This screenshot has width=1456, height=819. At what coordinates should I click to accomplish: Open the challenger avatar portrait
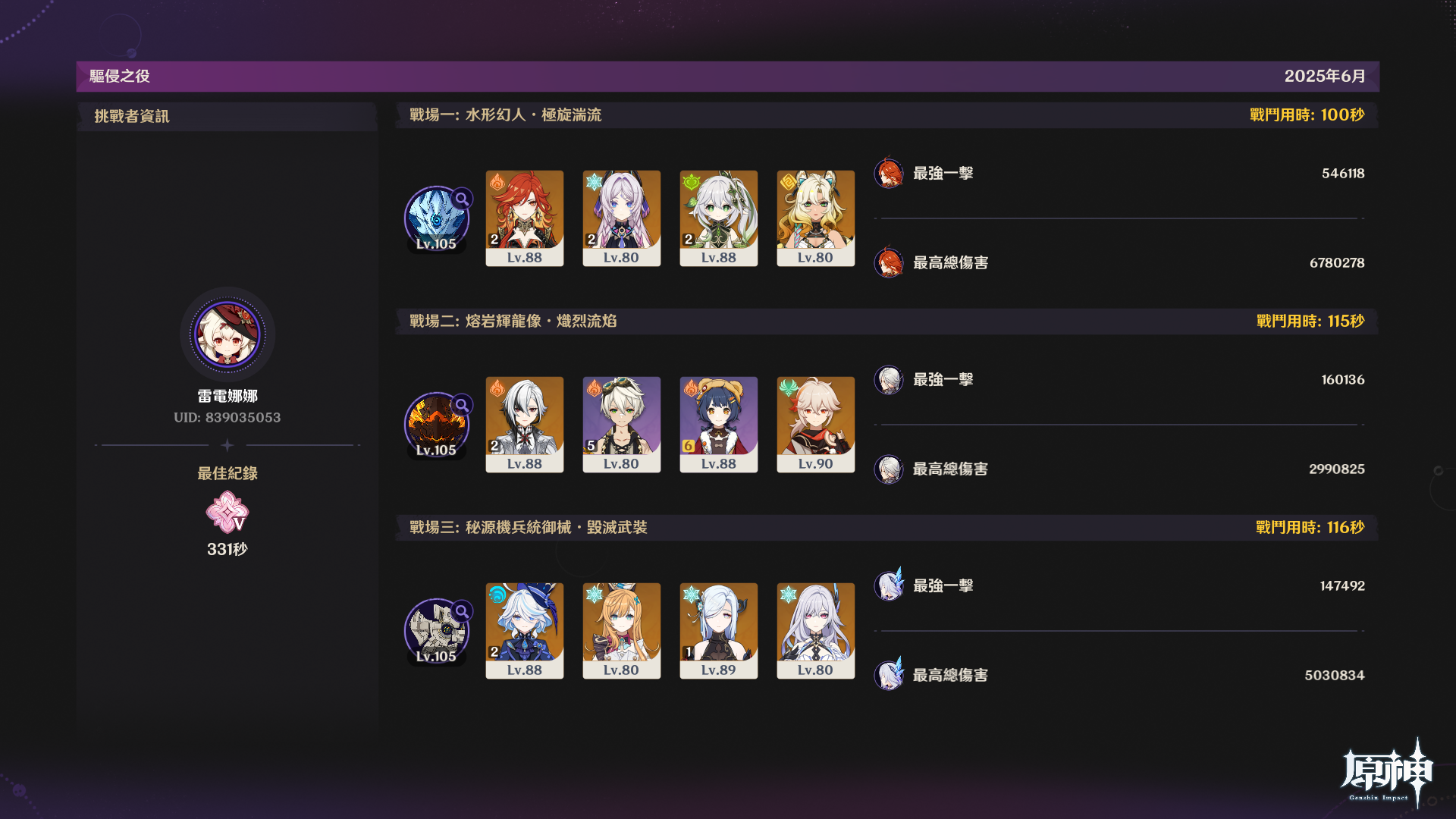[227, 334]
